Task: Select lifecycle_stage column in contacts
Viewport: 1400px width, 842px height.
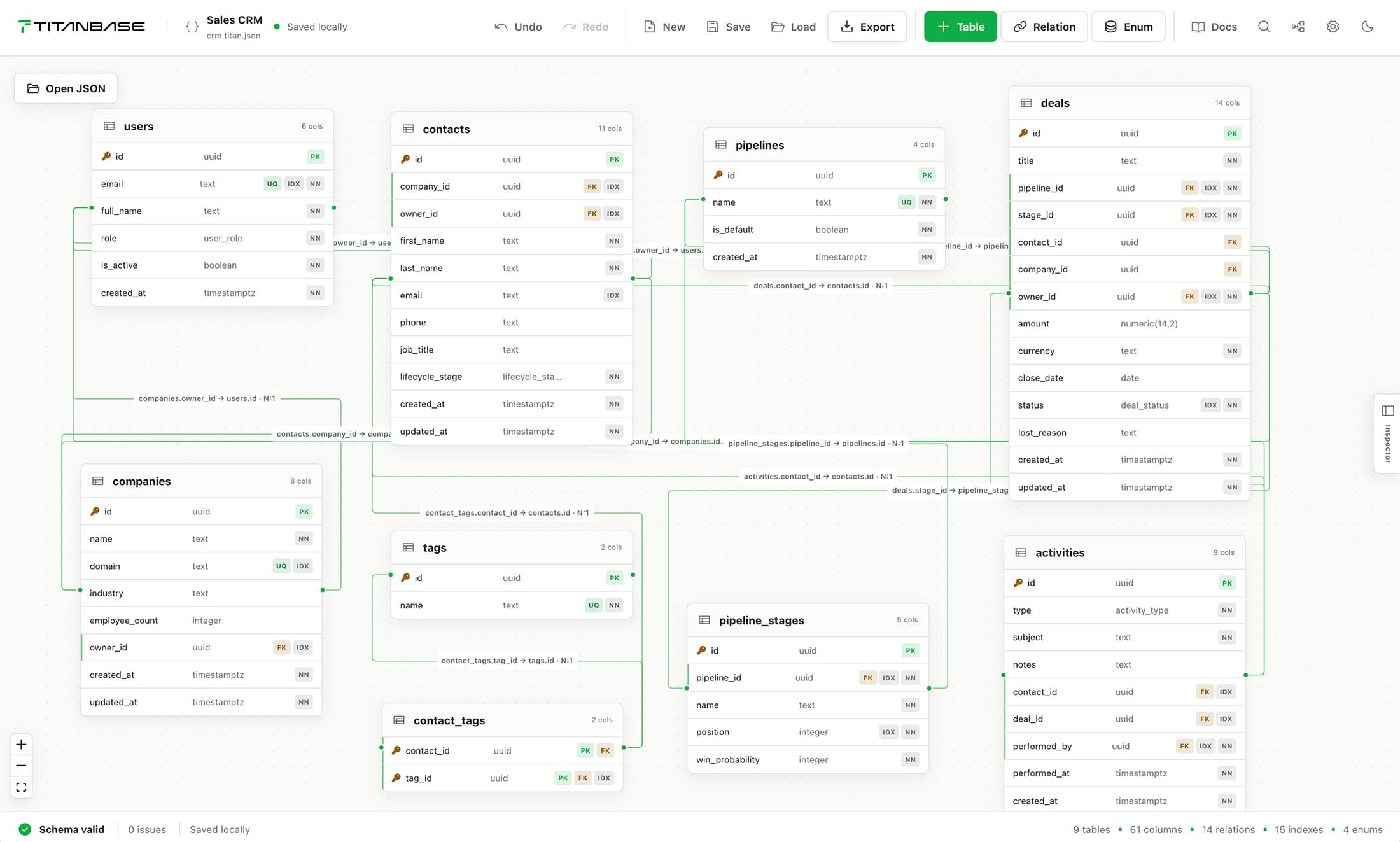Action: coord(512,377)
